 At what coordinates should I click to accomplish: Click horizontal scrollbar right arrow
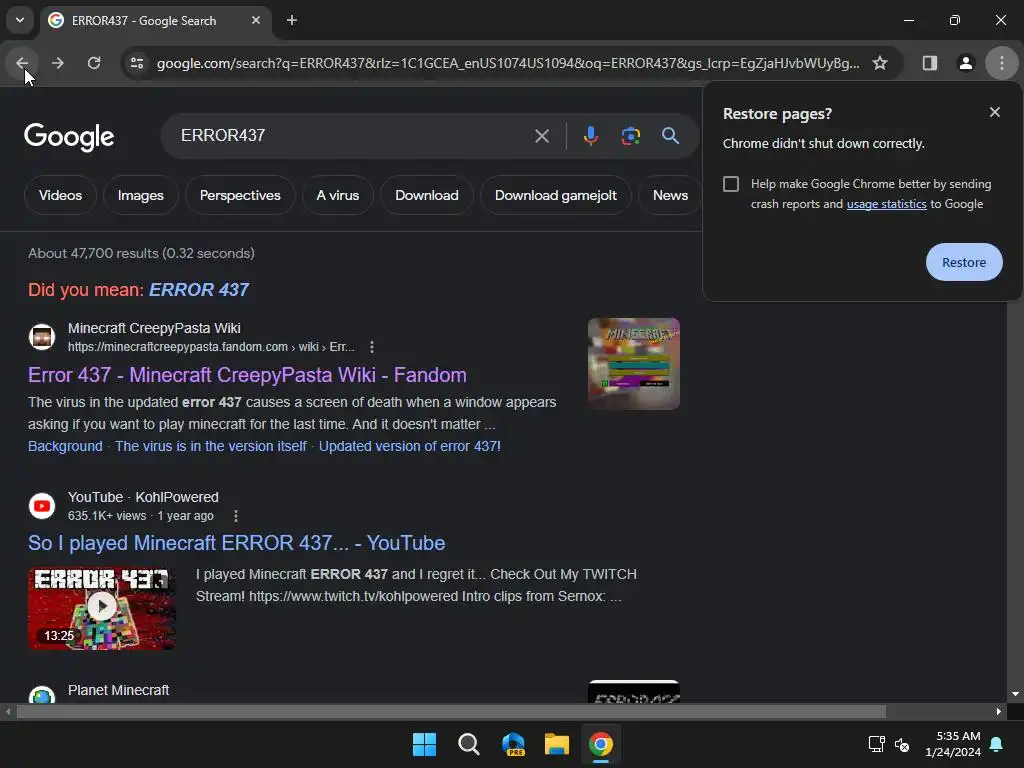[999, 711]
